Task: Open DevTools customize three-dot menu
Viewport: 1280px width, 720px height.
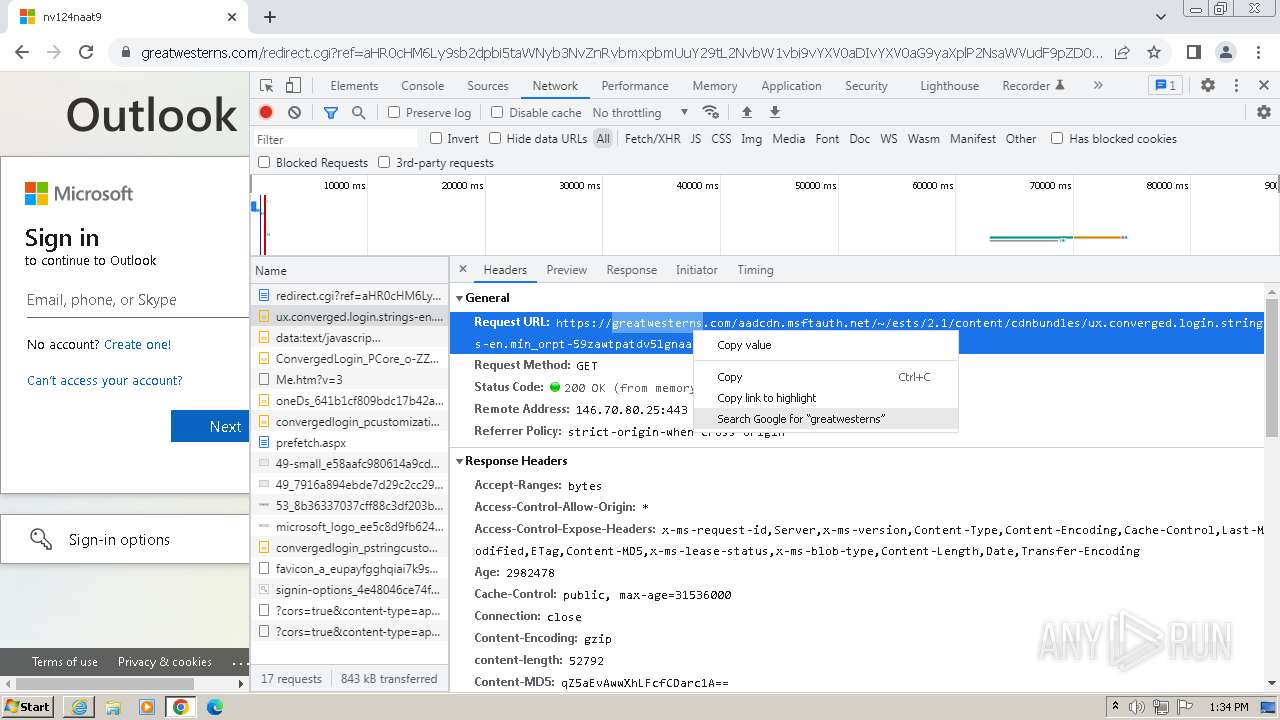Action: click(x=1236, y=86)
